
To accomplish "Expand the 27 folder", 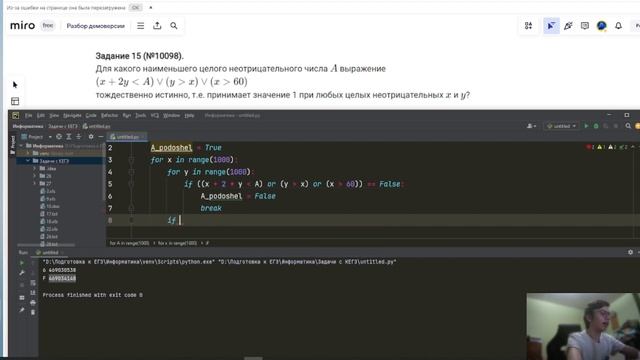I will pyautogui.click(x=35, y=184).
